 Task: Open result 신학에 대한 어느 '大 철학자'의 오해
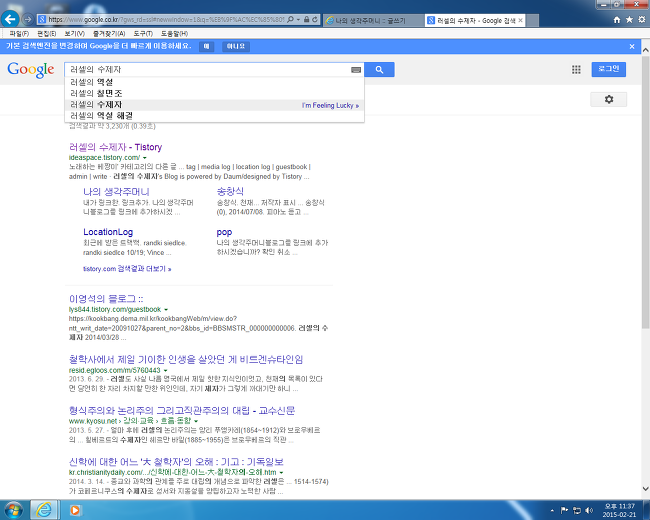[176, 462]
